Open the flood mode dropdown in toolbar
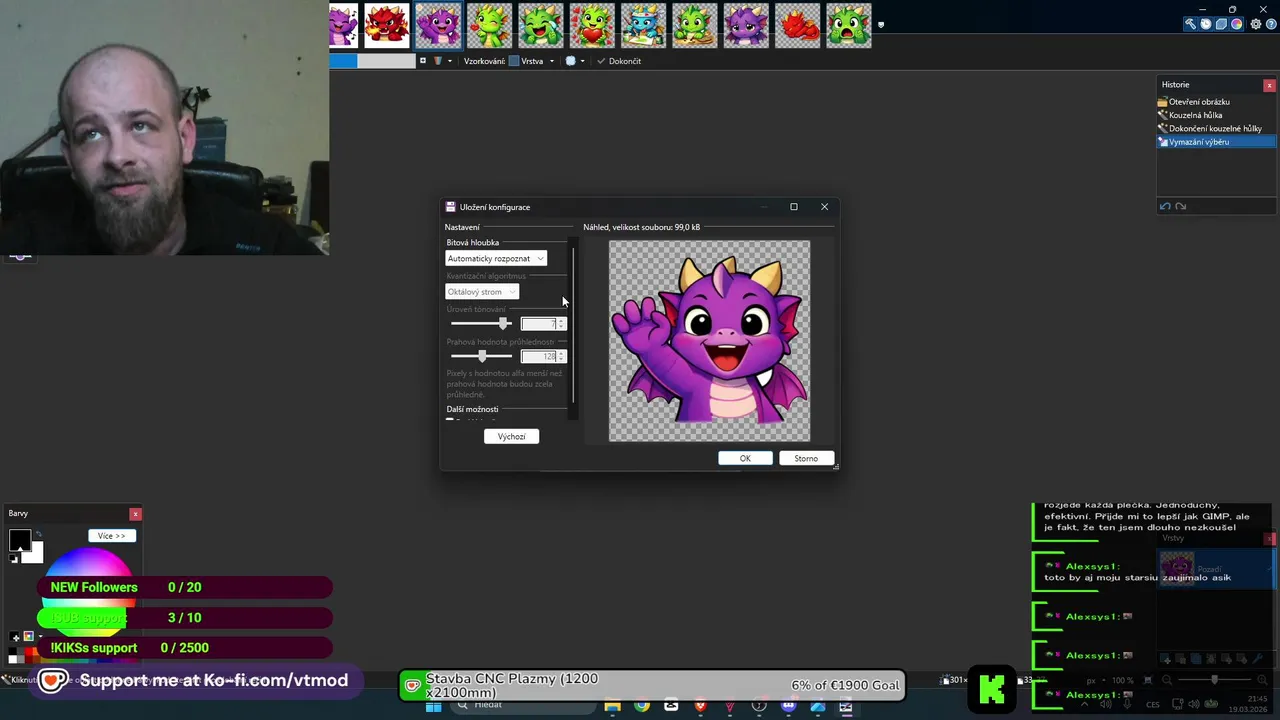This screenshot has height=720, width=1280. [x=441, y=61]
